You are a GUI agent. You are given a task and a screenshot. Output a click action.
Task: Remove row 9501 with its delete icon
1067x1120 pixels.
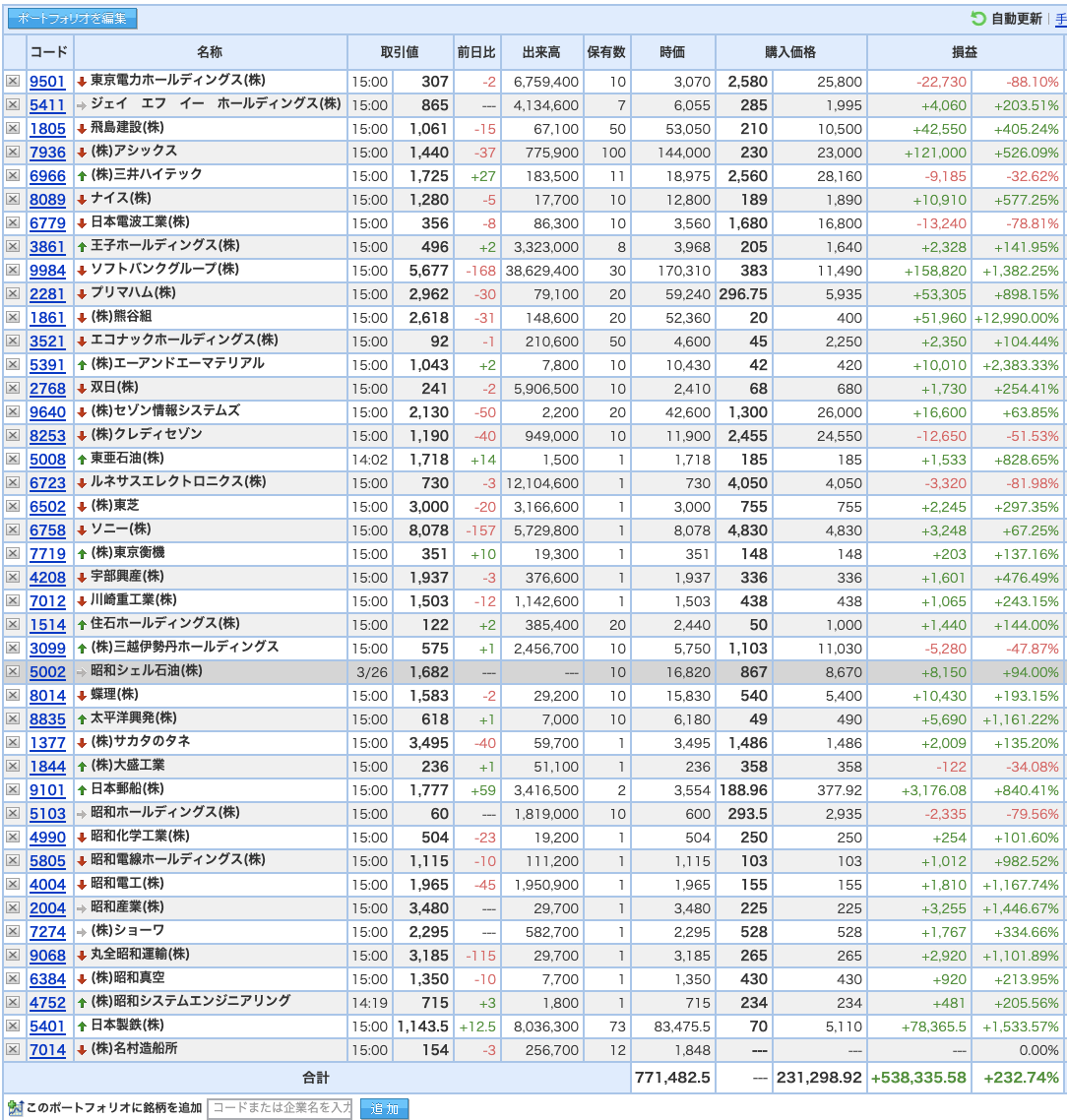click(13, 82)
